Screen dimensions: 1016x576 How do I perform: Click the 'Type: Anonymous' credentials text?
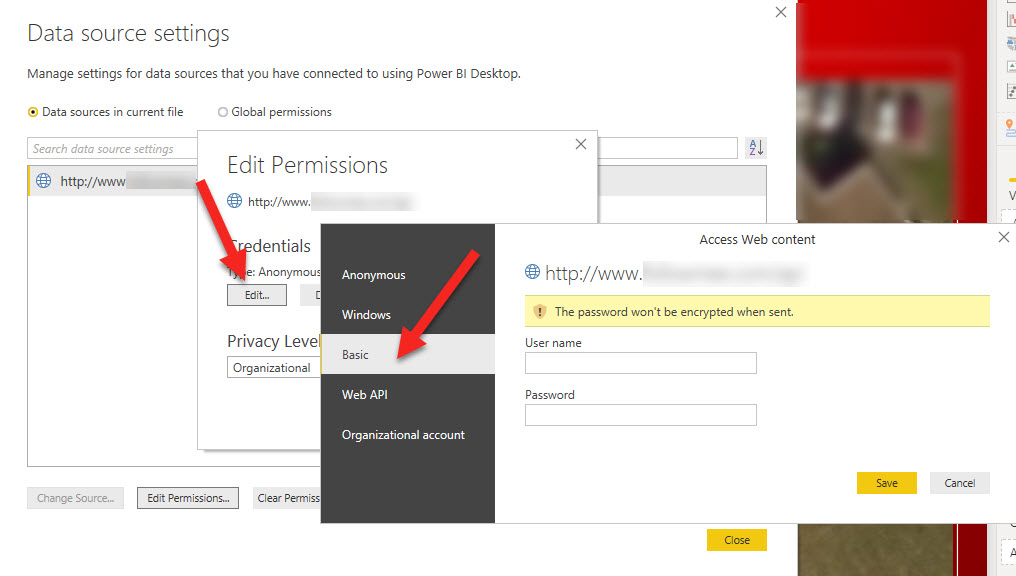[x=274, y=272]
